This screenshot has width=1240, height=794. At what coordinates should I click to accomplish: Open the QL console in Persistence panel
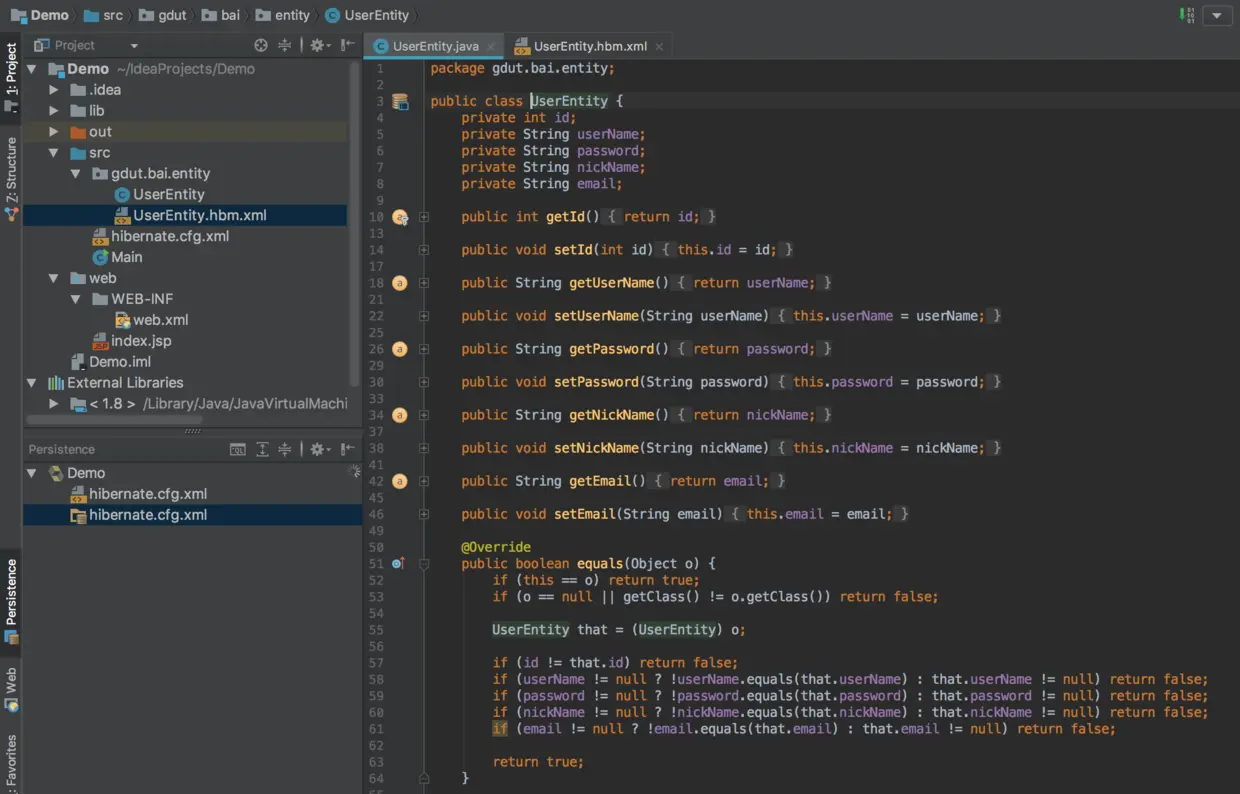(238, 450)
